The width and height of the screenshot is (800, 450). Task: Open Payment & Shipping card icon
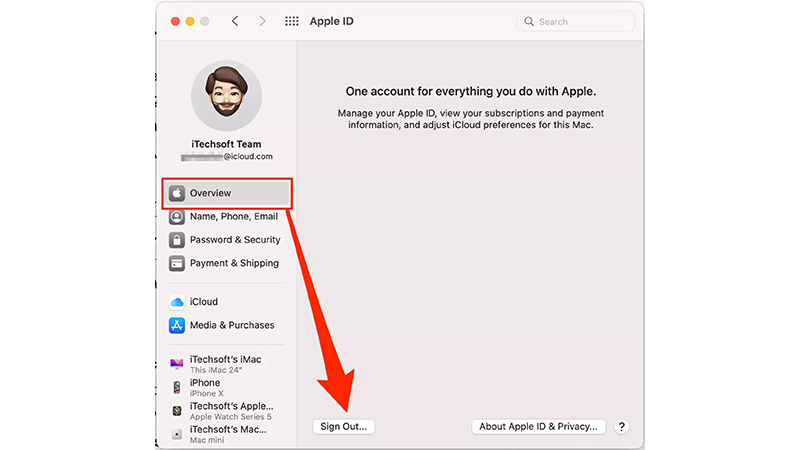pos(177,263)
